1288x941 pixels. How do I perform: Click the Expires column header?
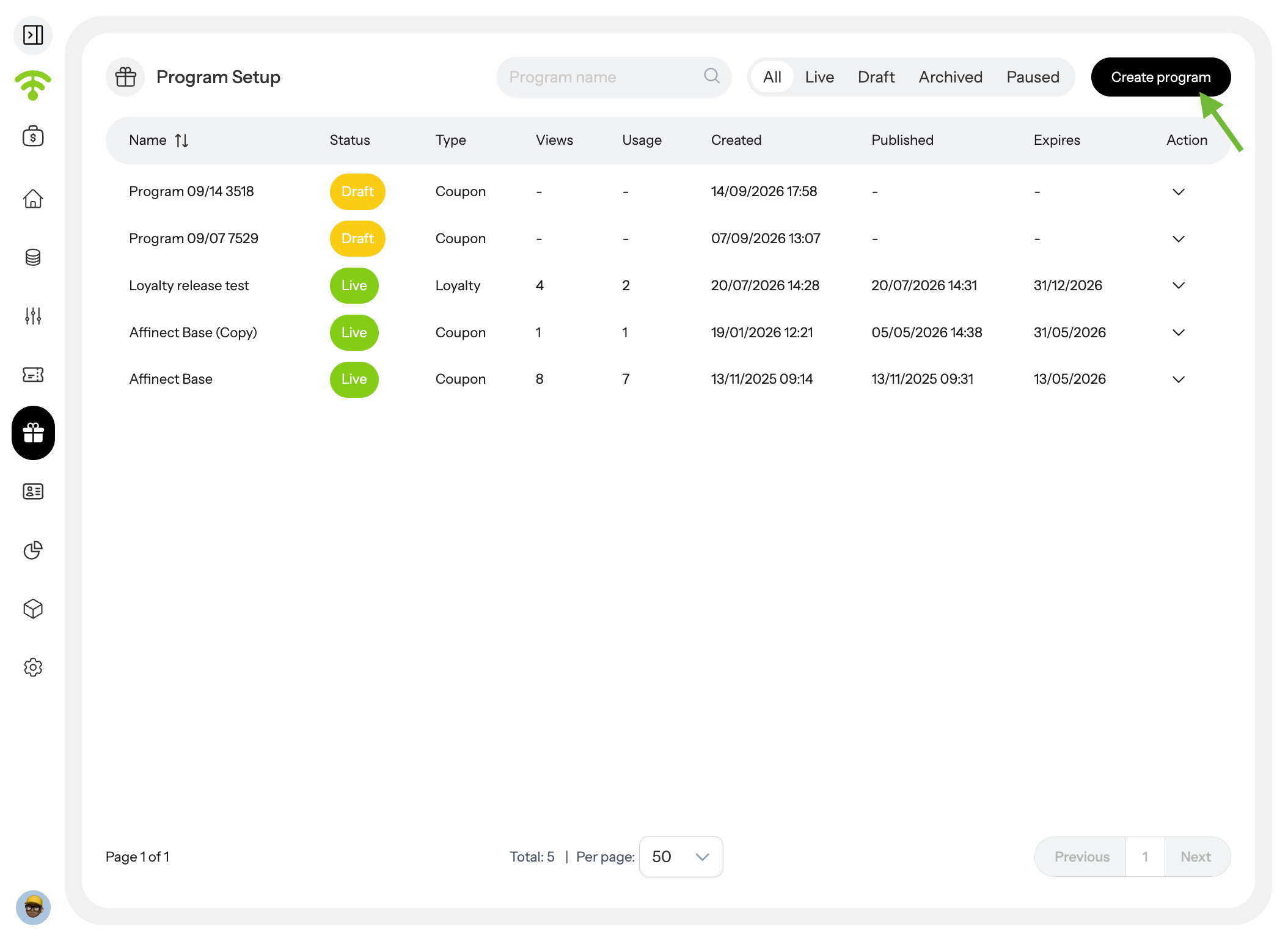[1056, 140]
